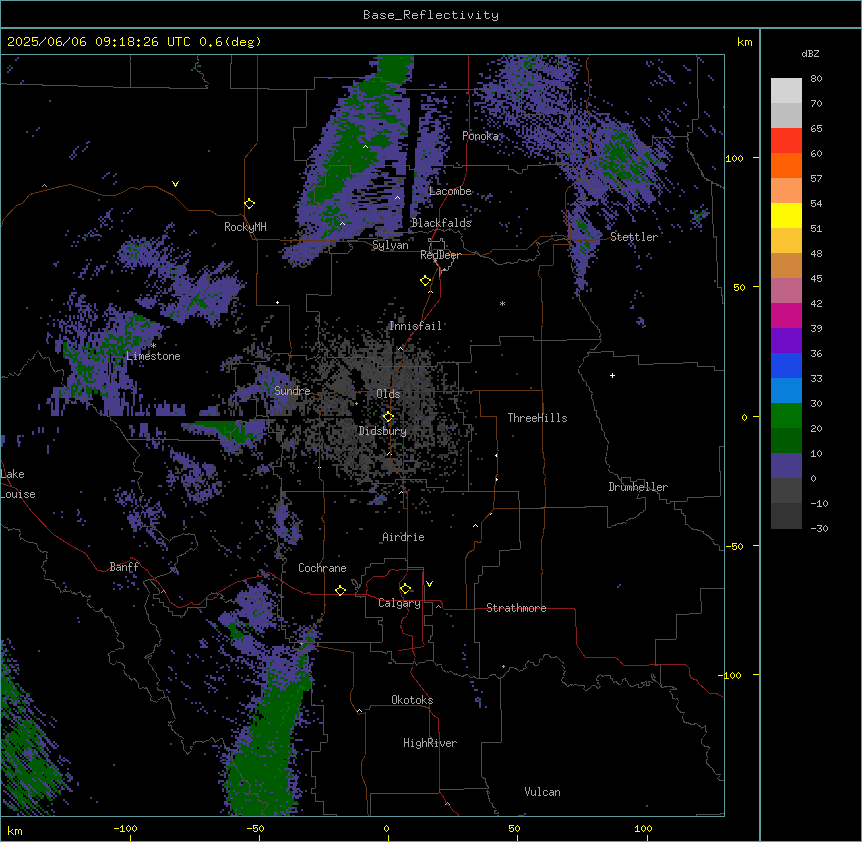
Task: Select the orange 57–60 dBZ legend swatch
Action: [x=786, y=165]
